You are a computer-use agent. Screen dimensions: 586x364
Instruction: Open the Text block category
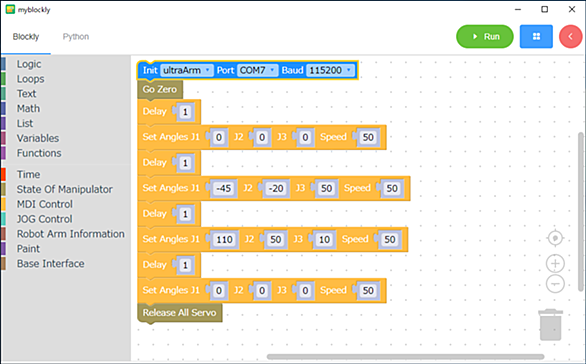click(x=26, y=94)
